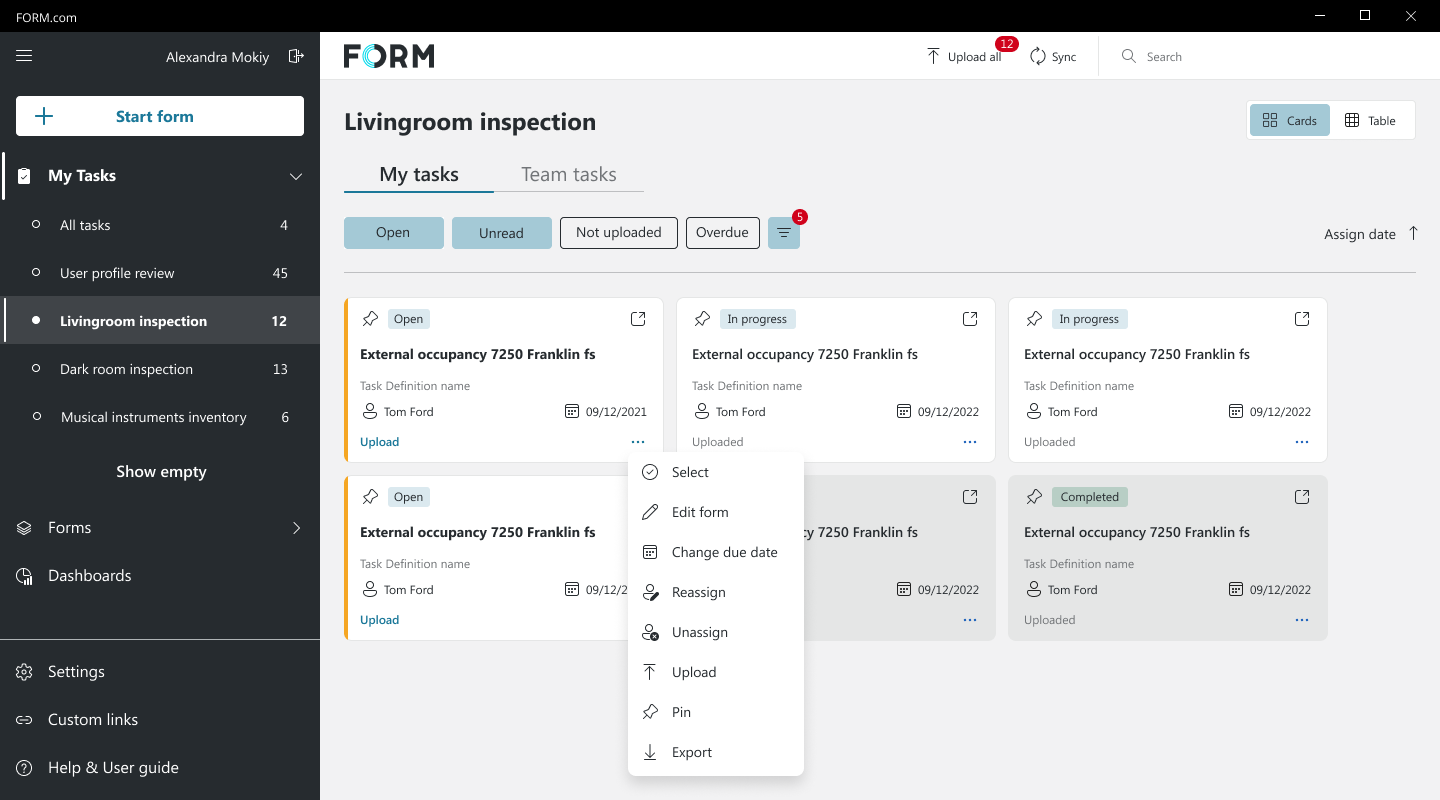
Task: Click the Upload link on first card
Action: [379, 442]
